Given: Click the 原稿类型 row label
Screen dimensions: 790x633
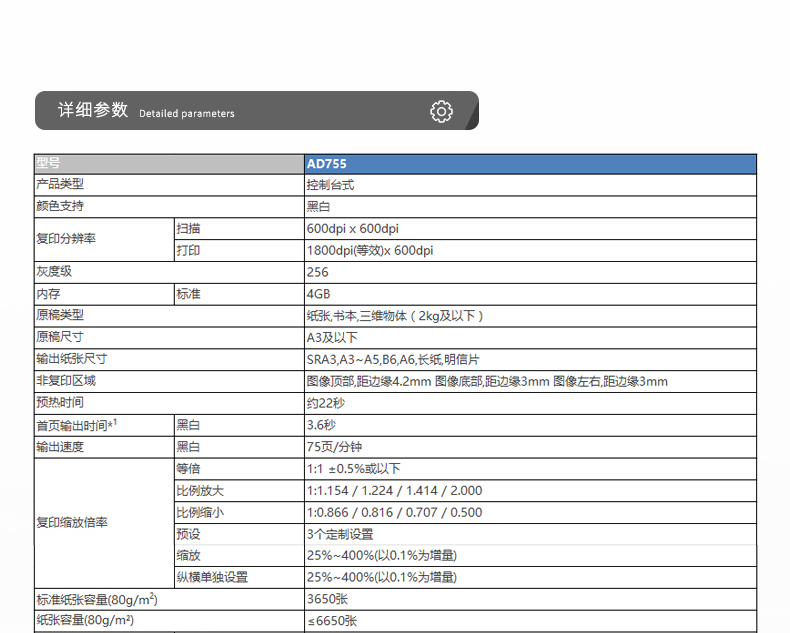Looking at the screenshot, I should click(60, 316).
